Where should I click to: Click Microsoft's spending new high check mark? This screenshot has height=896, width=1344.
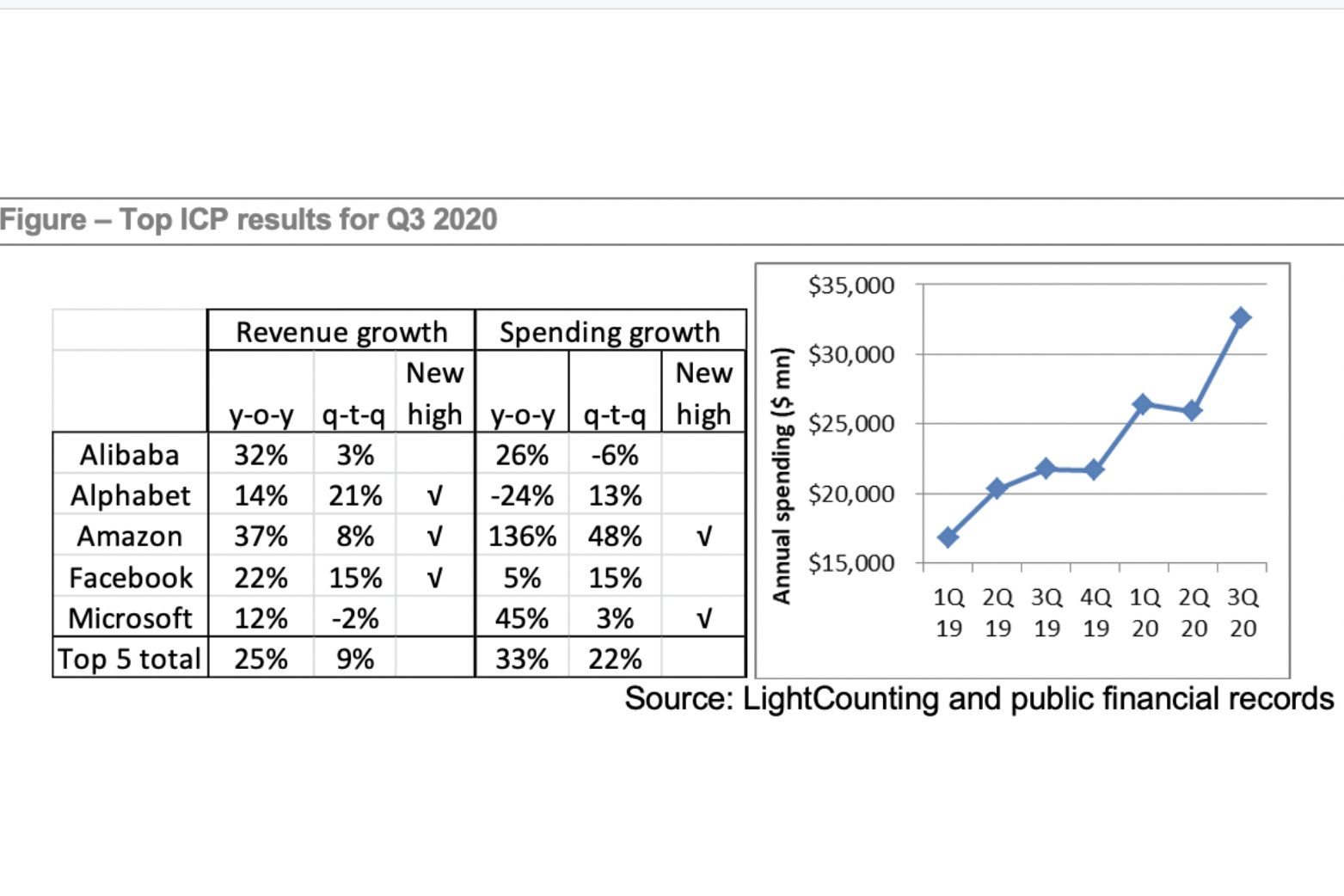704,618
